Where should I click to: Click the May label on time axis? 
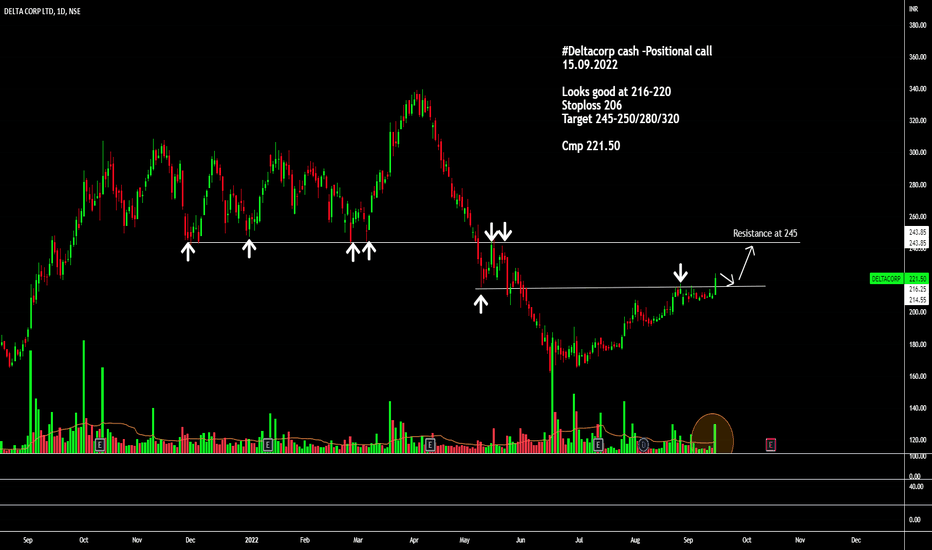pos(465,540)
